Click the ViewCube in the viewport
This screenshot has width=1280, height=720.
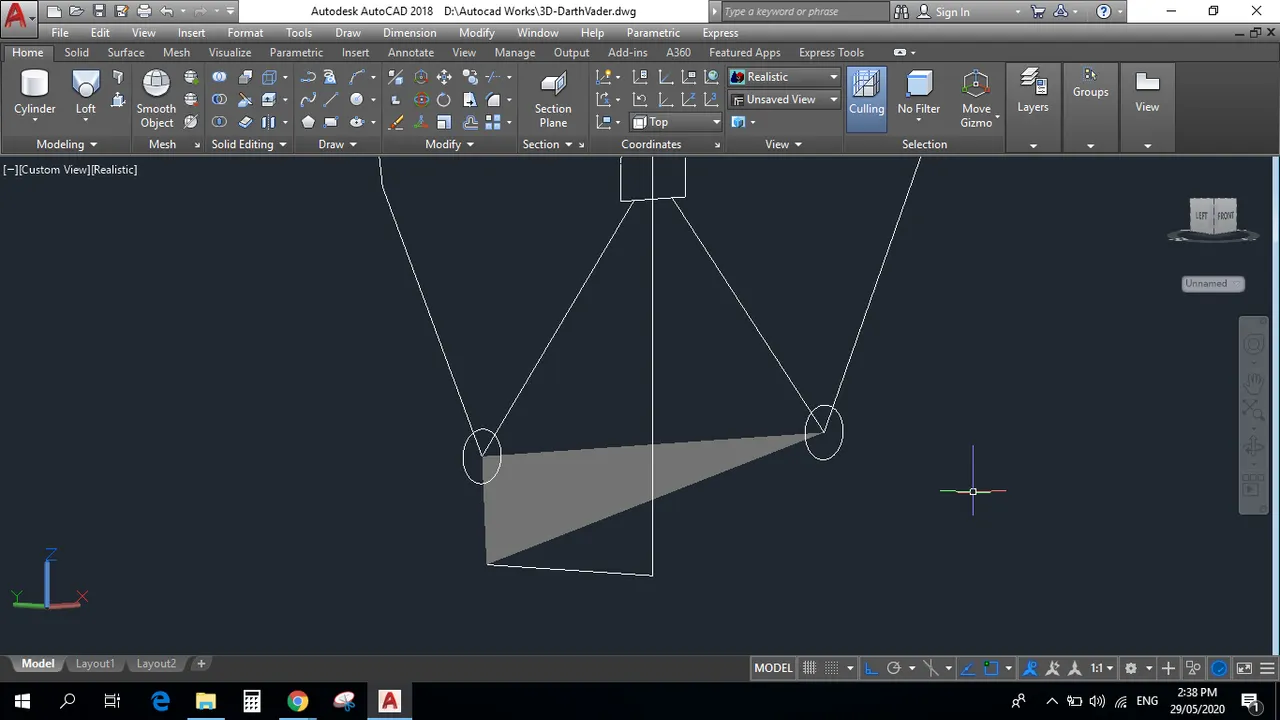click(1213, 215)
